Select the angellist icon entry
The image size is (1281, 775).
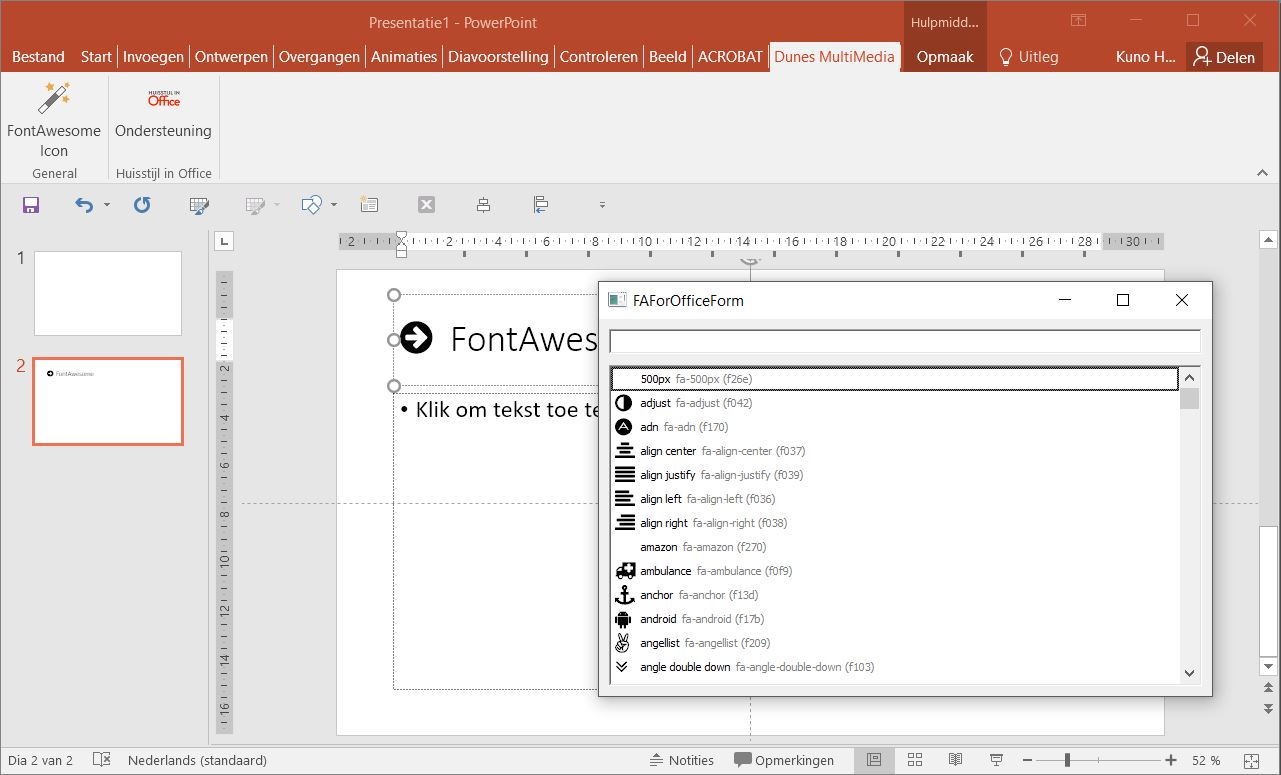coord(894,643)
